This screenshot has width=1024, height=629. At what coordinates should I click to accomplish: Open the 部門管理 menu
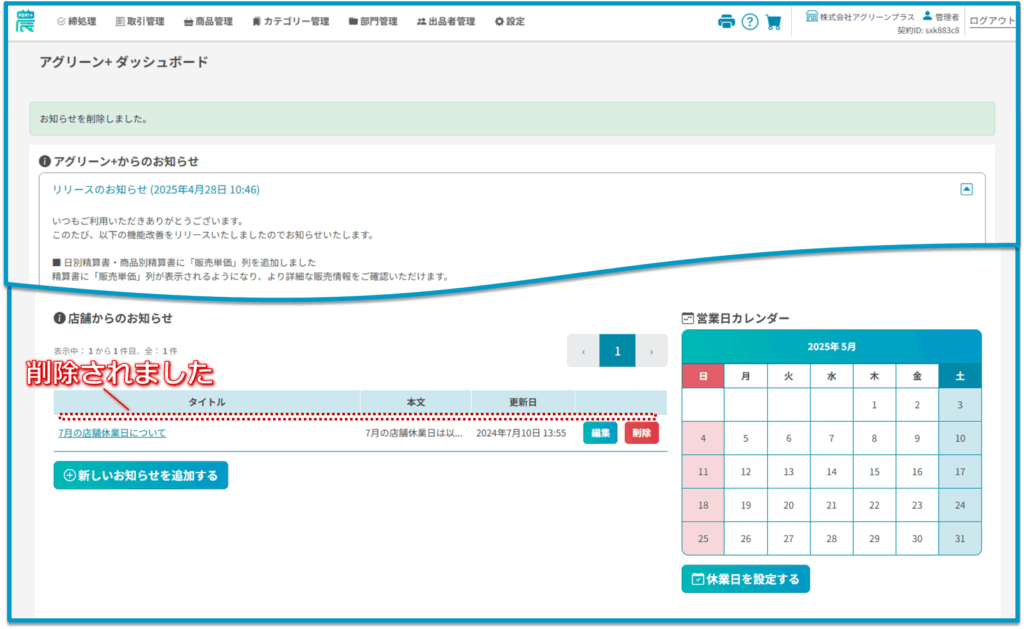pyautogui.click(x=373, y=22)
